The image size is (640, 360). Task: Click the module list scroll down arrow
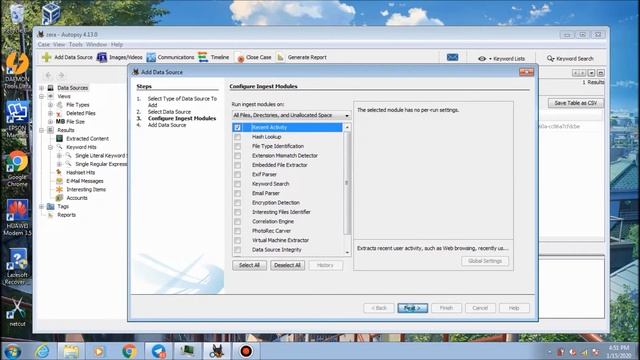347,253
